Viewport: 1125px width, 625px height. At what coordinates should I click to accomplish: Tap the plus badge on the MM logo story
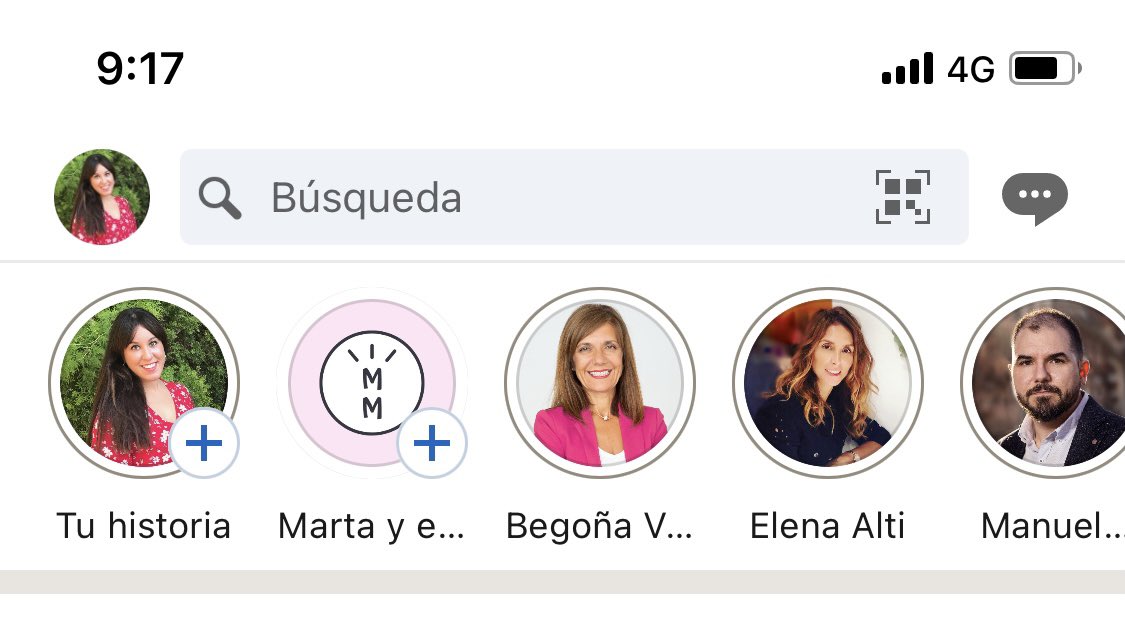tap(432, 442)
